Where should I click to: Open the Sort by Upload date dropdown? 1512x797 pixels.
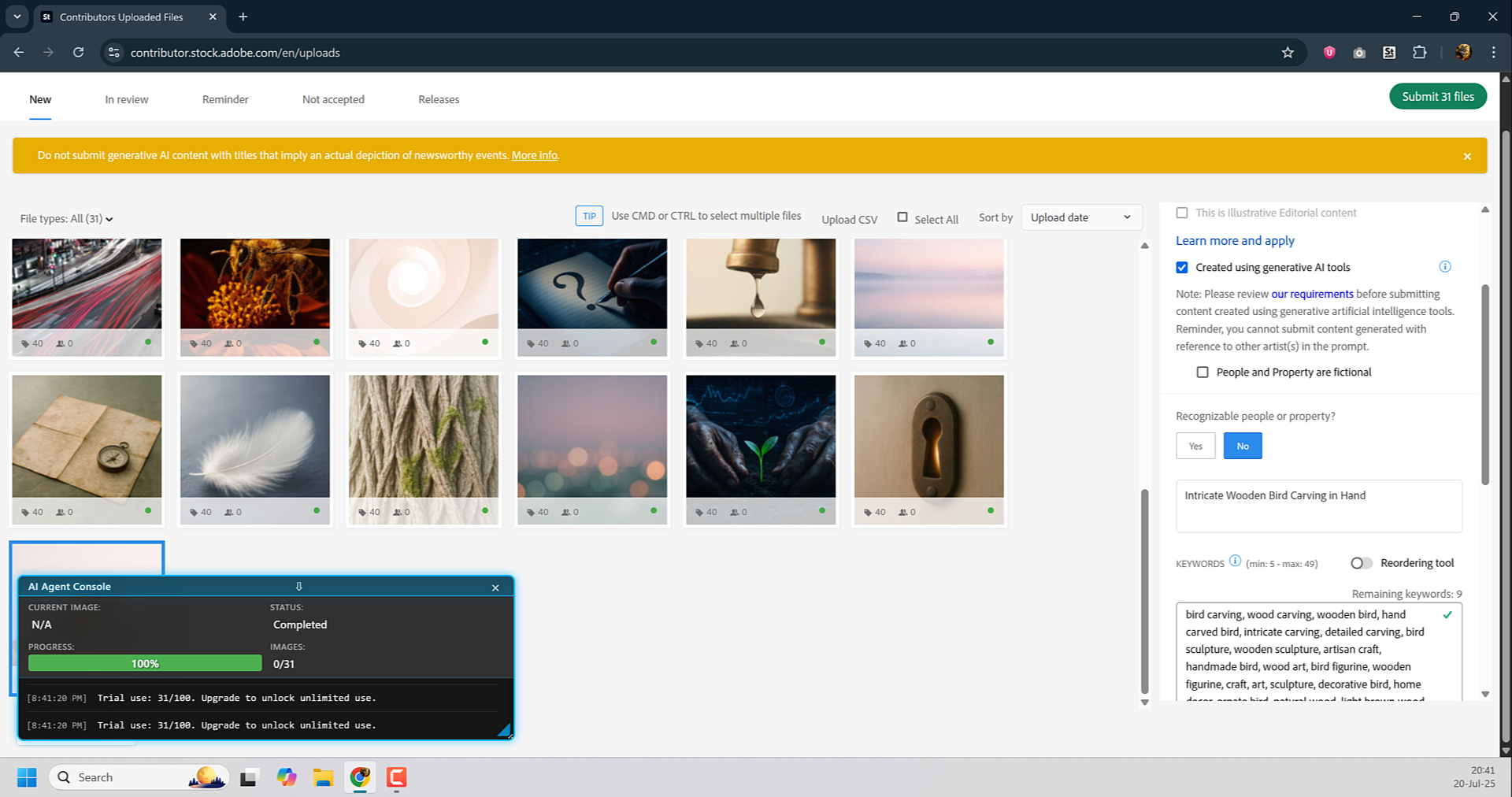tap(1080, 217)
